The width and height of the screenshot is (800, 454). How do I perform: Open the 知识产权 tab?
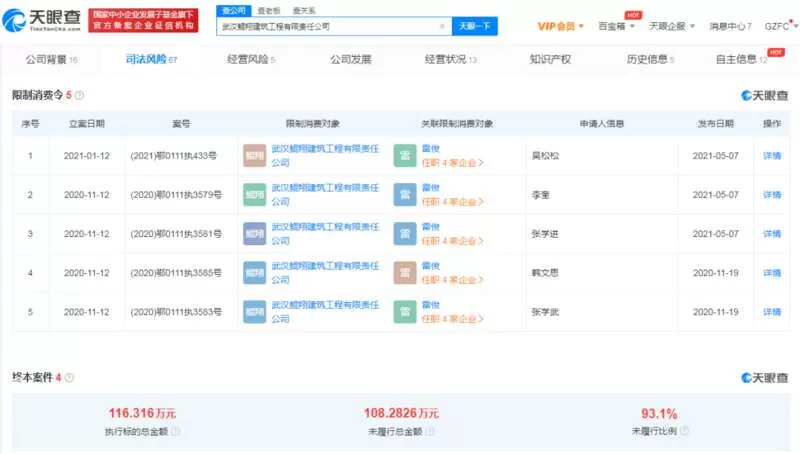pos(550,60)
